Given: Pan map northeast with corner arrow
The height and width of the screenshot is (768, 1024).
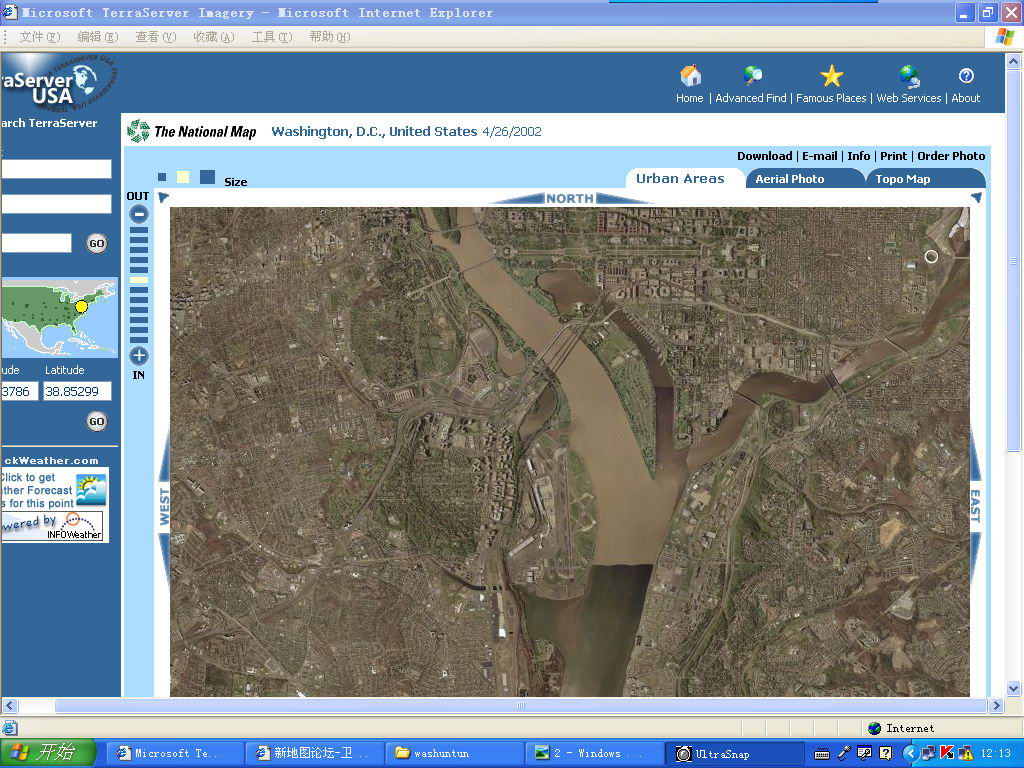Looking at the screenshot, I should coord(976,198).
